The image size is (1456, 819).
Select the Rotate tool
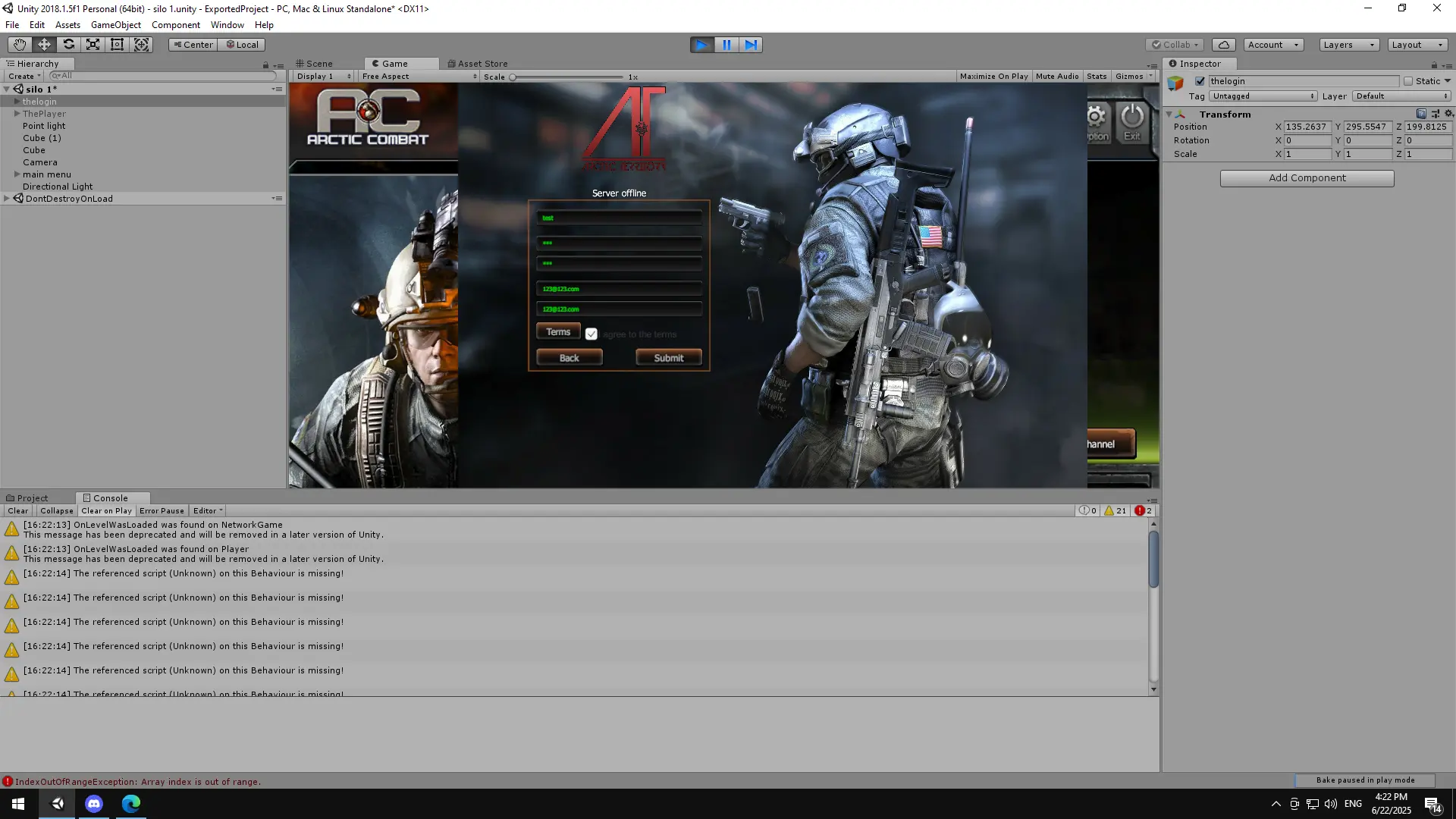pos(68,45)
